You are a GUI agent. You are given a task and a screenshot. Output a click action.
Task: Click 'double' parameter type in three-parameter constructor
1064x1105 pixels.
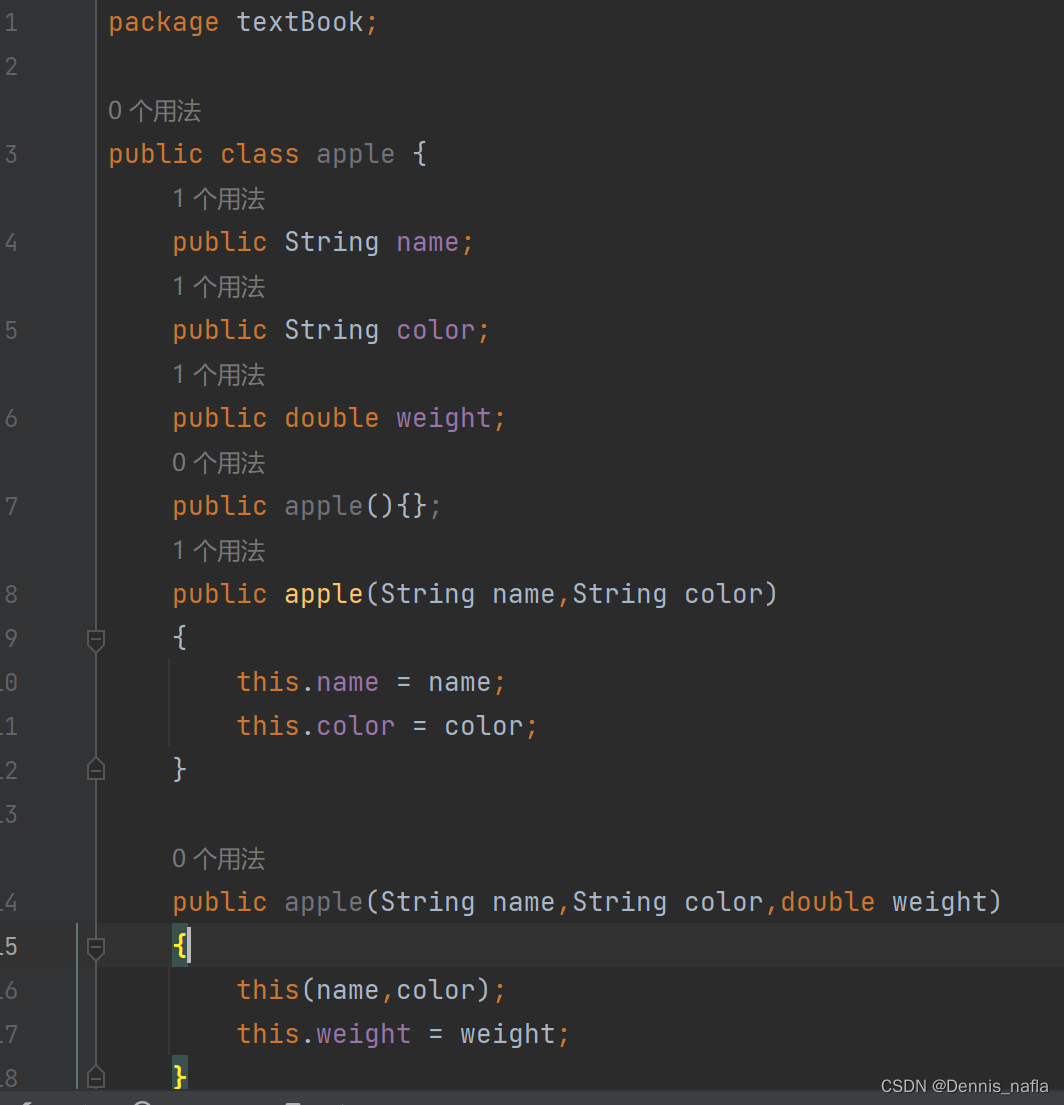click(828, 902)
